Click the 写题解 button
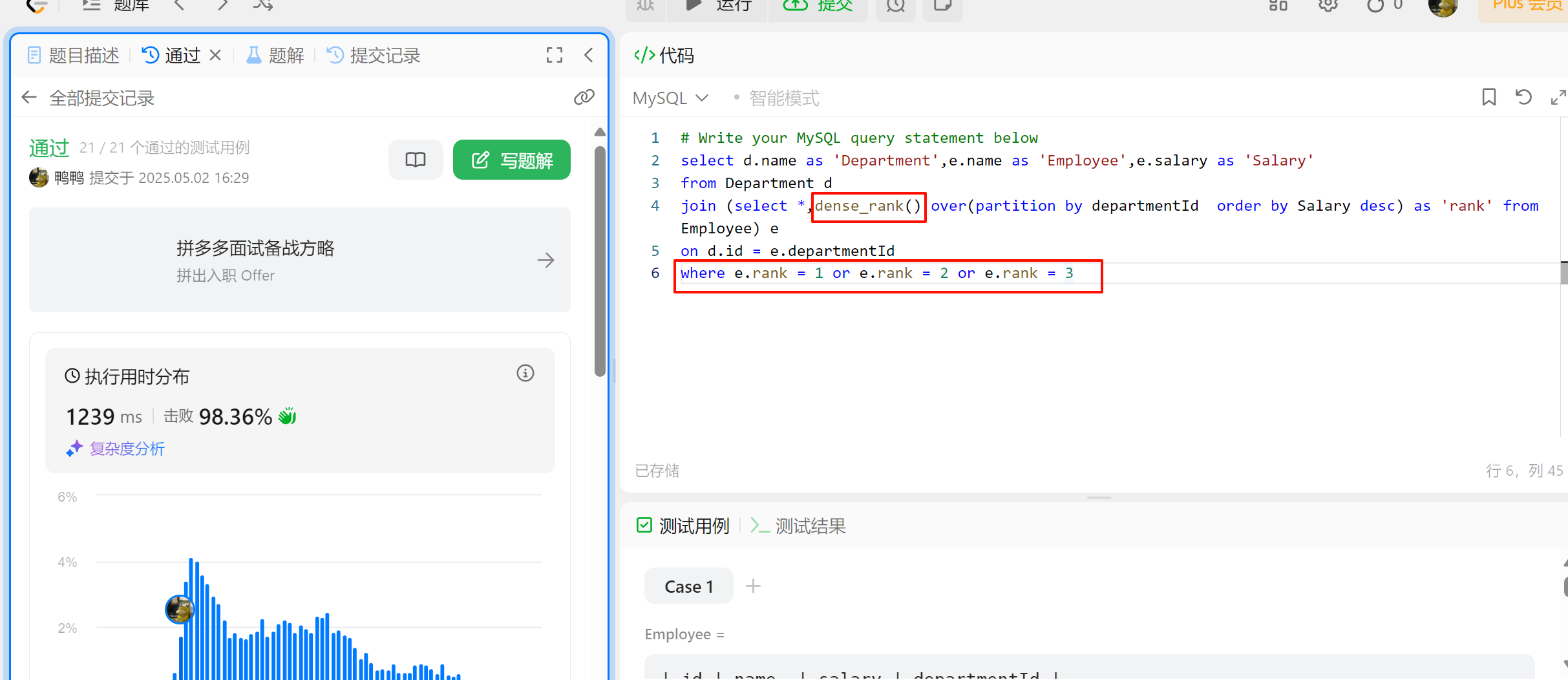Image resolution: width=1568 pixels, height=680 pixels. (512, 160)
